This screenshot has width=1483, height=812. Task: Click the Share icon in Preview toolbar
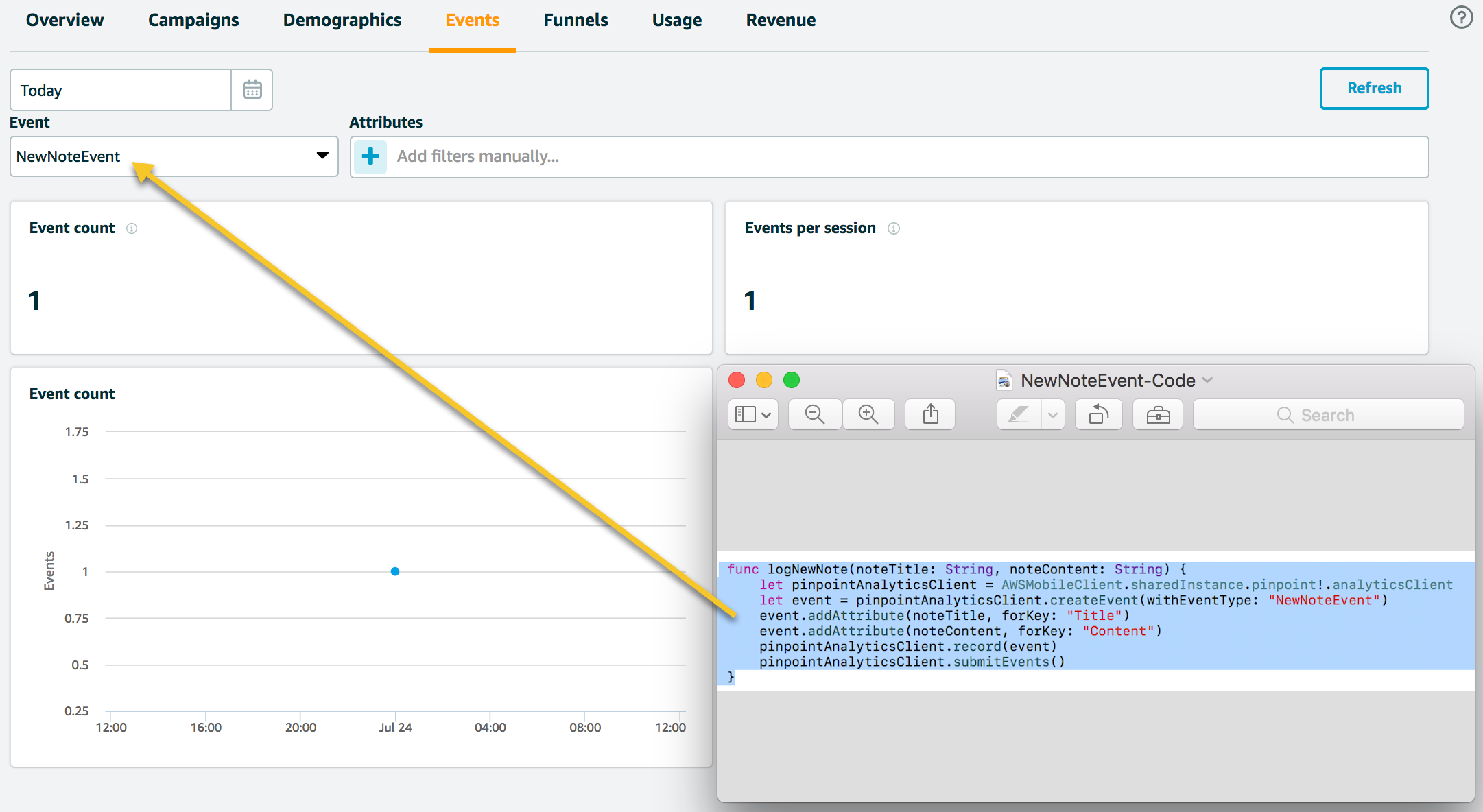tap(930, 414)
